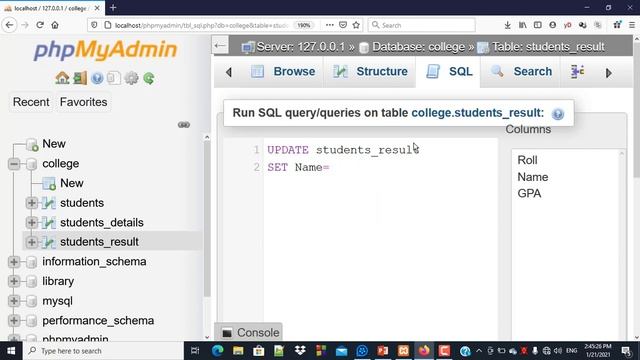The image size is (640, 360).
Task: Click the Server: 127.0.0.1 breadcrumb link
Action: [300, 47]
